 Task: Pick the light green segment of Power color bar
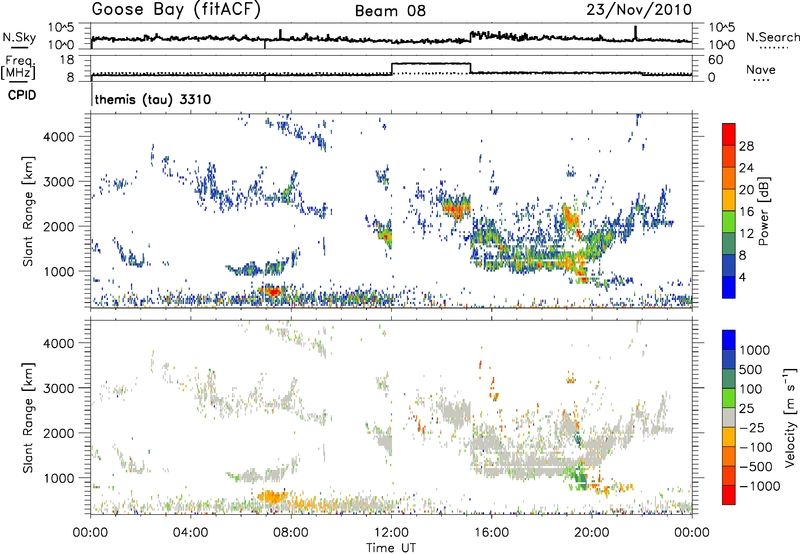729,222
